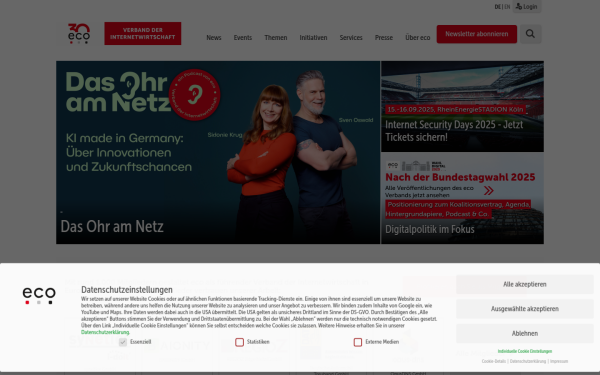Click Verband der Internetwirtschaft red banner
Viewport: 600px width, 375px height.
[x=143, y=33]
